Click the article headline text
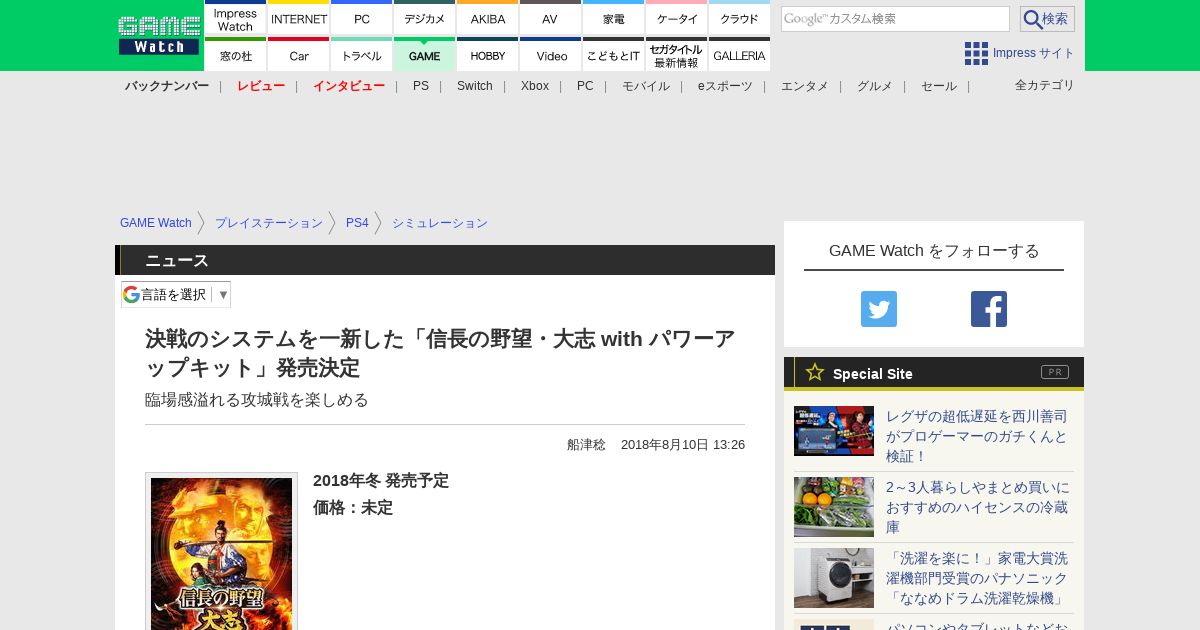 pos(440,353)
